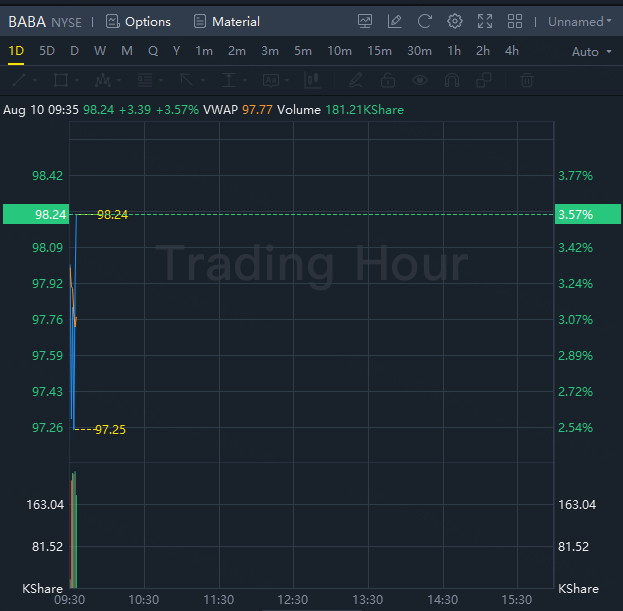Open the Auto scale dropdown
The image size is (623, 611).
[x=590, y=51]
